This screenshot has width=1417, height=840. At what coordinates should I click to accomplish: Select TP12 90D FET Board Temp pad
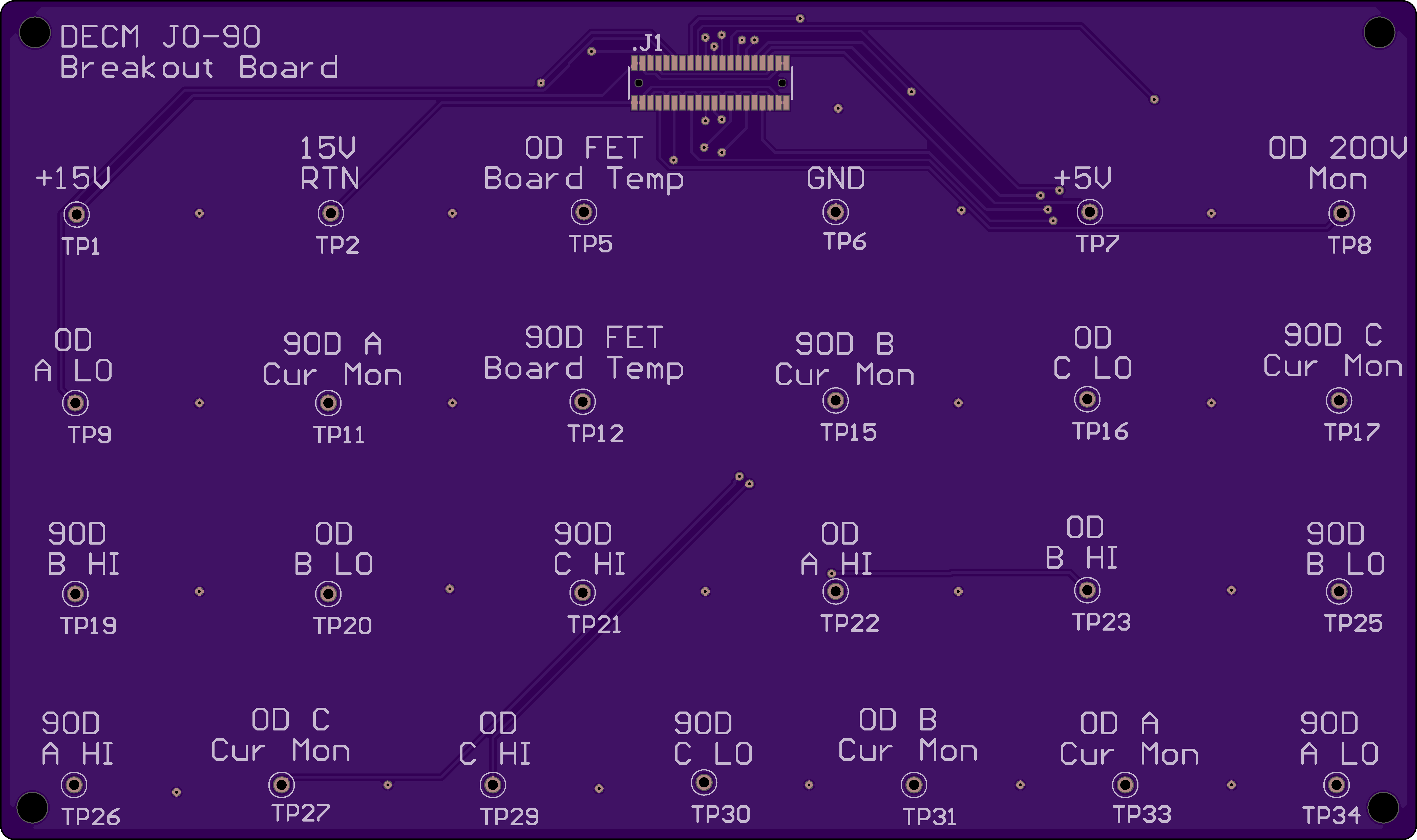(x=583, y=402)
